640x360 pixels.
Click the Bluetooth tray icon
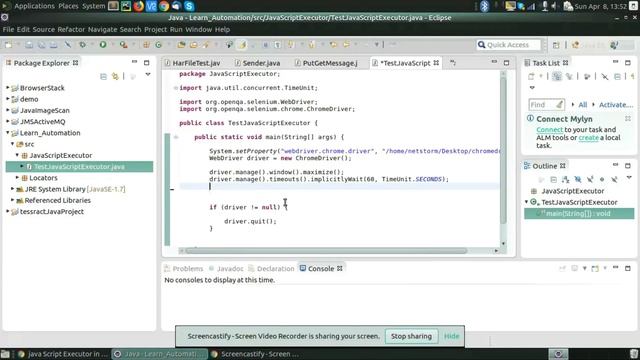pyautogui.click(x=484, y=6)
